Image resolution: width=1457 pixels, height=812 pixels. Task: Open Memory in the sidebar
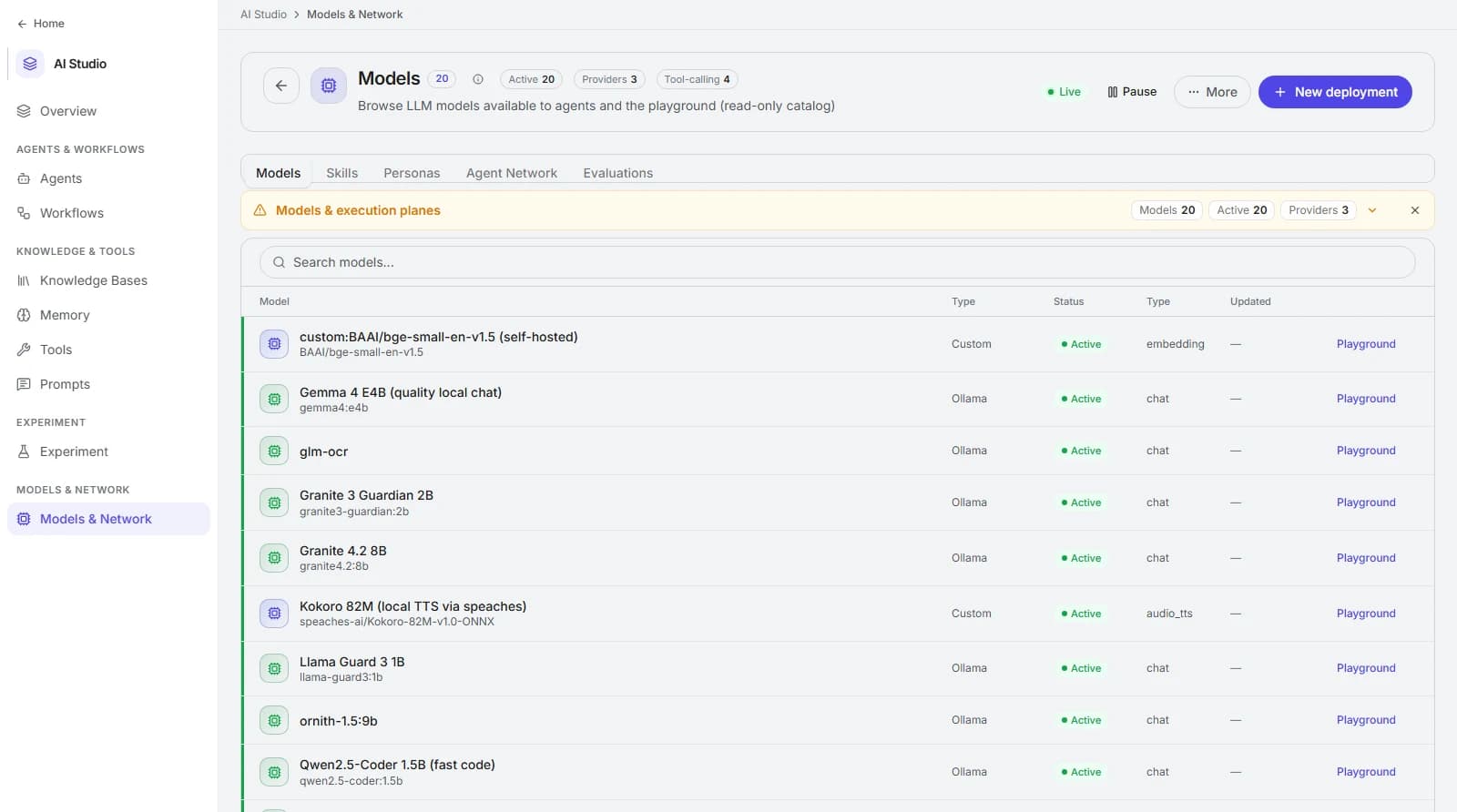tap(108, 315)
